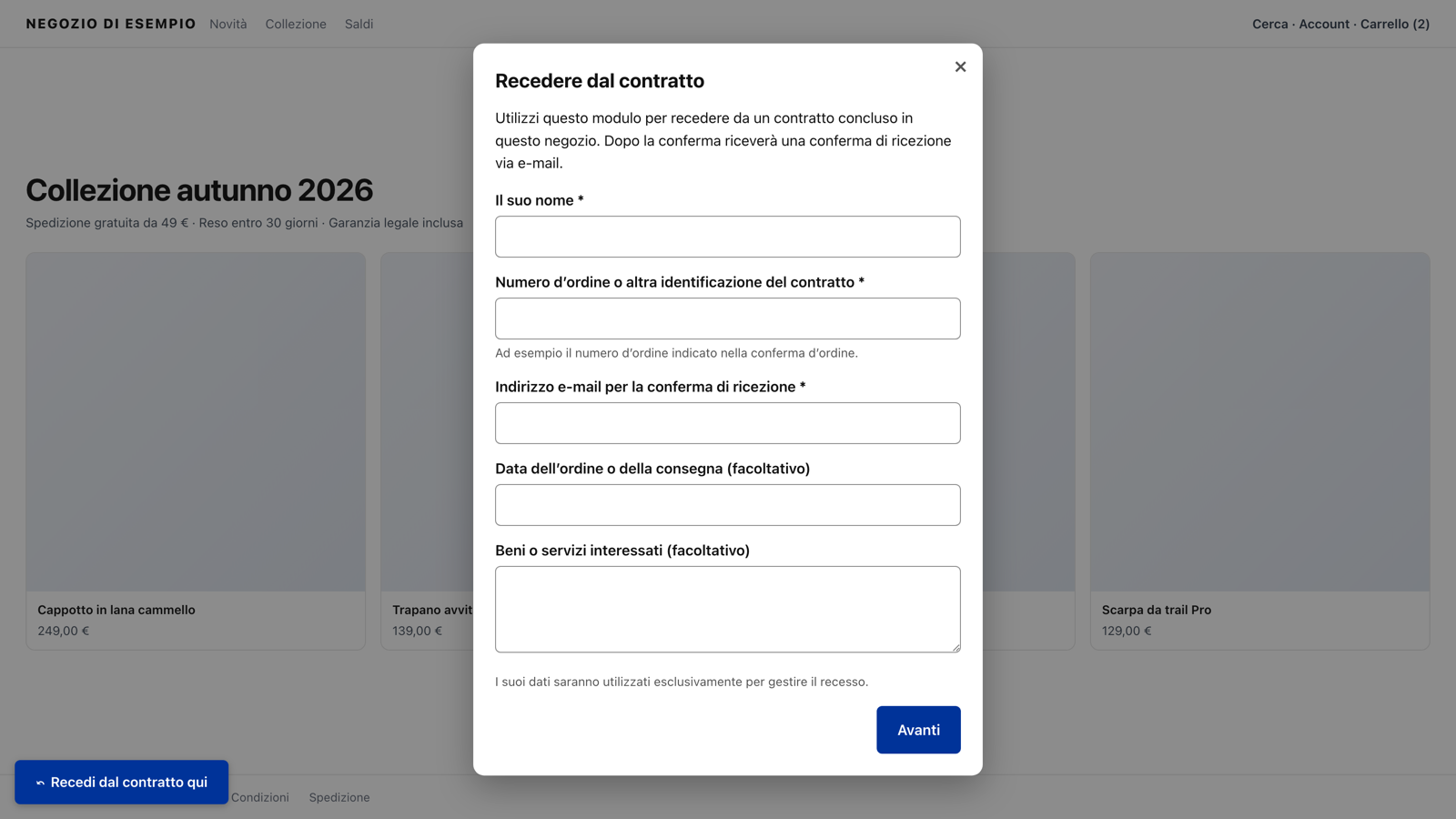The height and width of the screenshot is (819, 1456).
Task: Click the resize handle of the textarea
Action: 955,647
